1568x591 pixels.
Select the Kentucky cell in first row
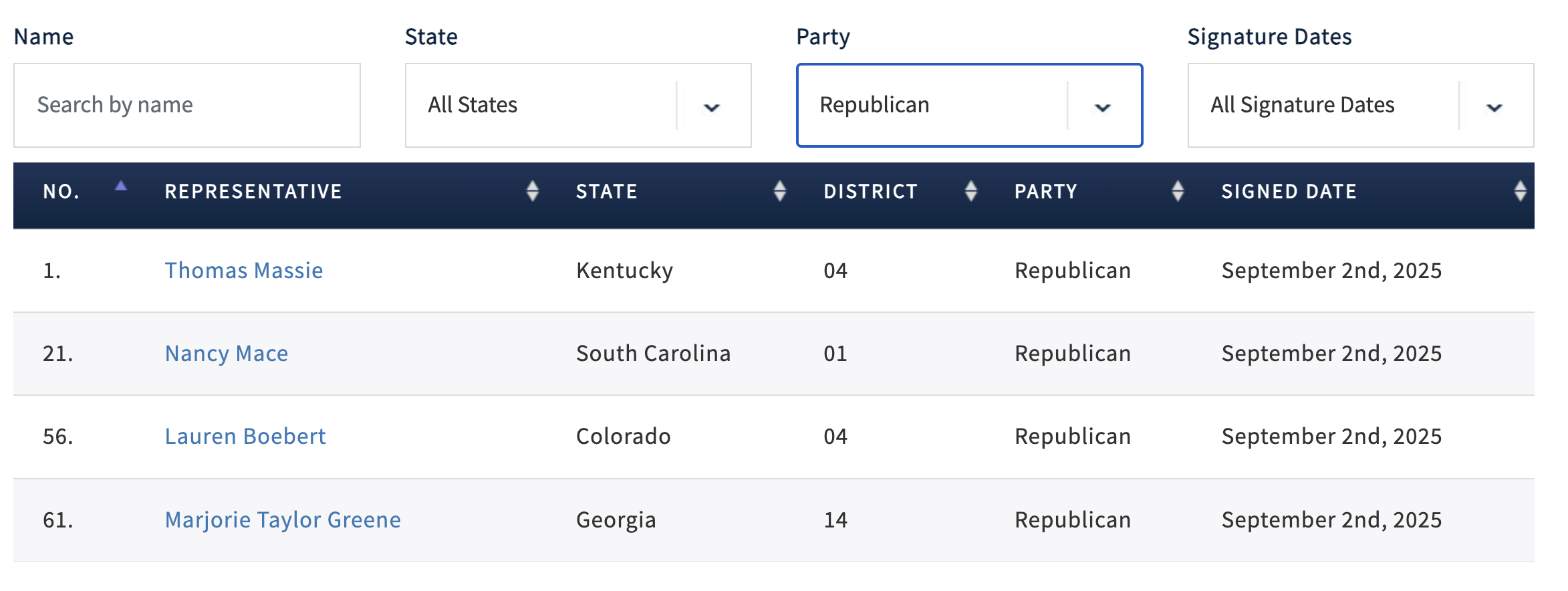point(624,271)
